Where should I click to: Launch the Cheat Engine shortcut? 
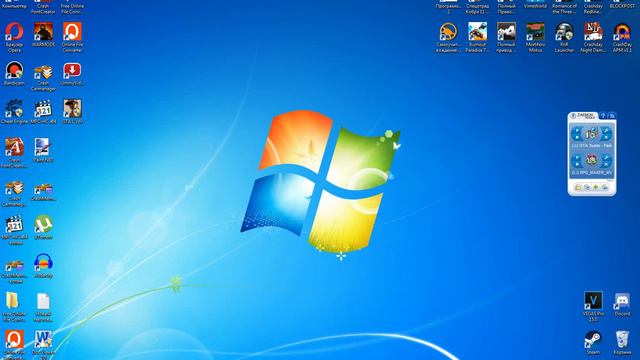[x=14, y=109]
